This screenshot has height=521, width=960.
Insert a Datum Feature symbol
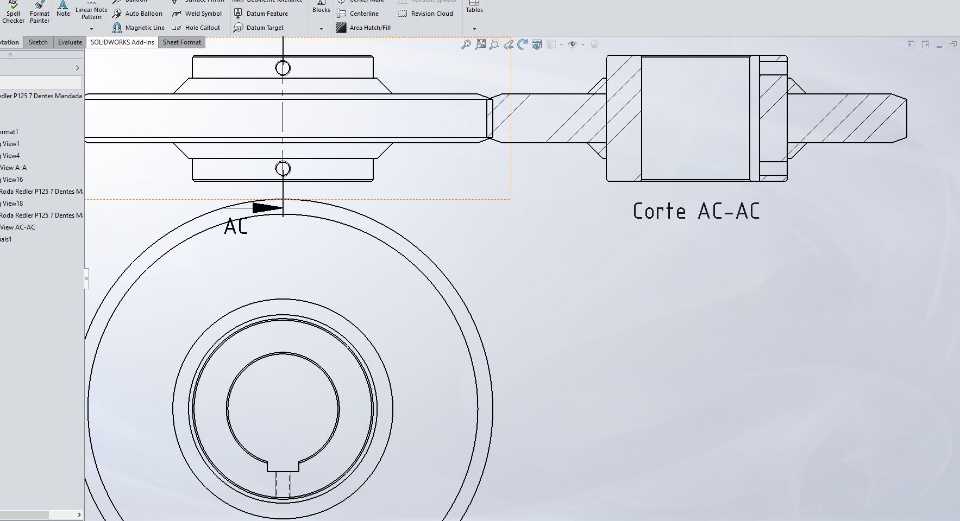coord(261,13)
